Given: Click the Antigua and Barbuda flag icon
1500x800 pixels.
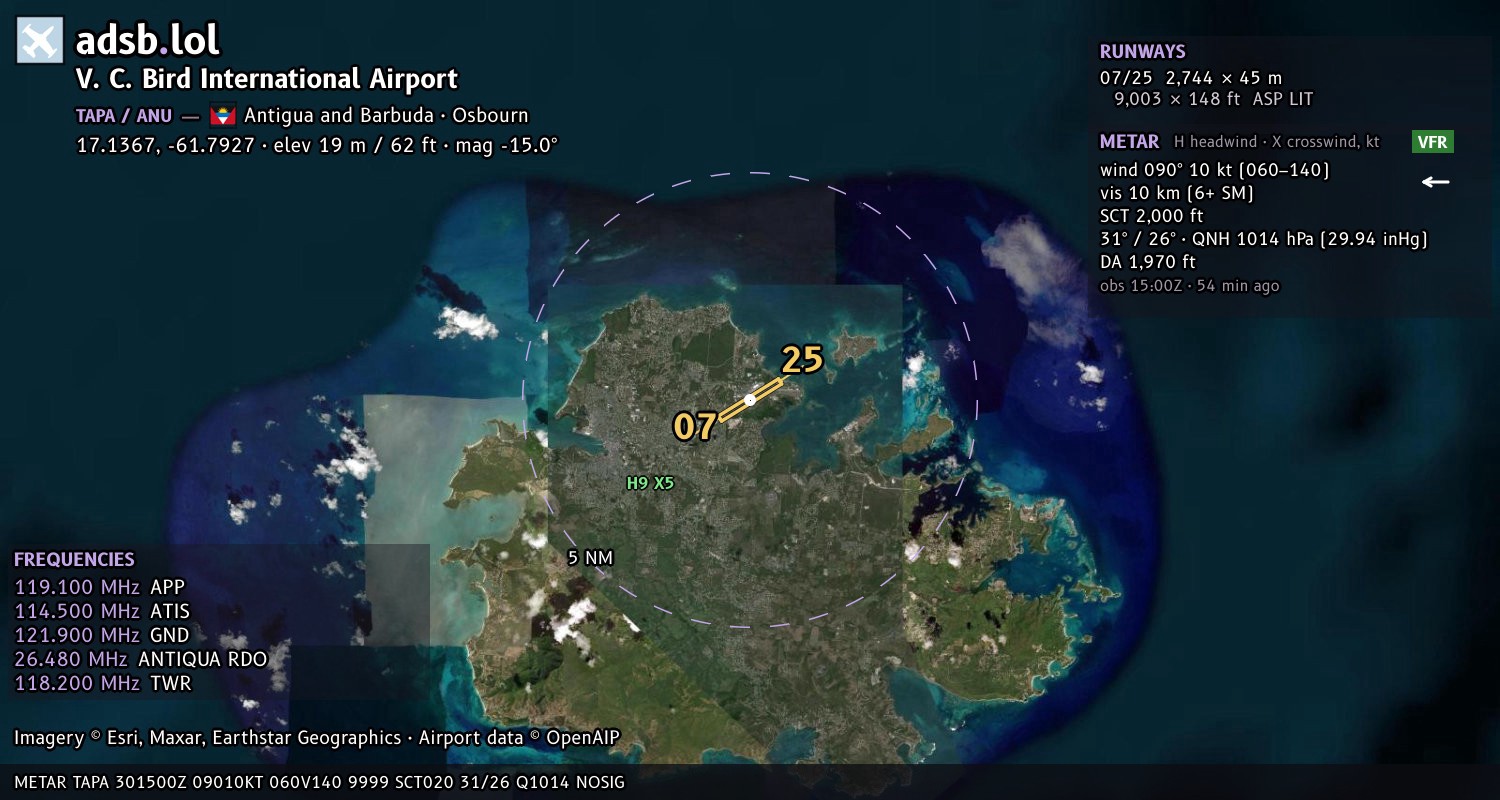Looking at the screenshot, I should click(x=222, y=116).
